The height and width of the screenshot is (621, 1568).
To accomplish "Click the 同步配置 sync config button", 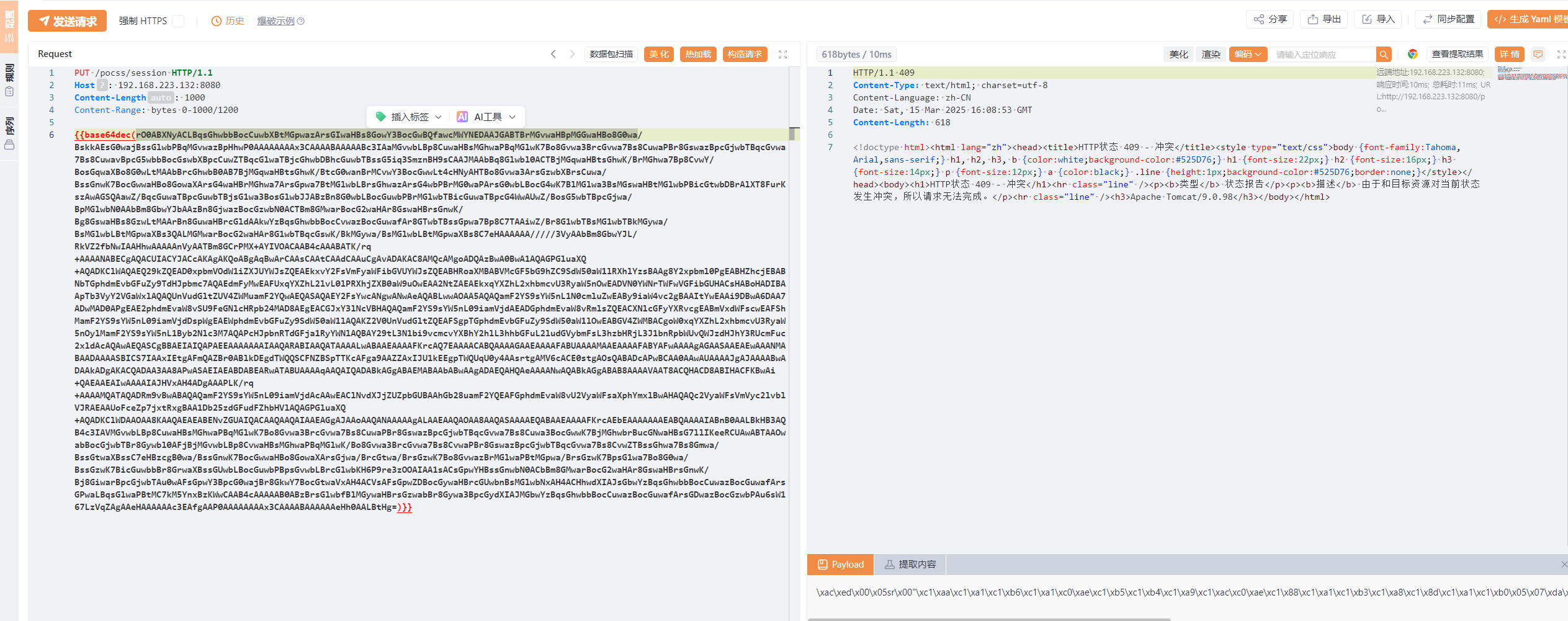I will [x=1448, y=19].
